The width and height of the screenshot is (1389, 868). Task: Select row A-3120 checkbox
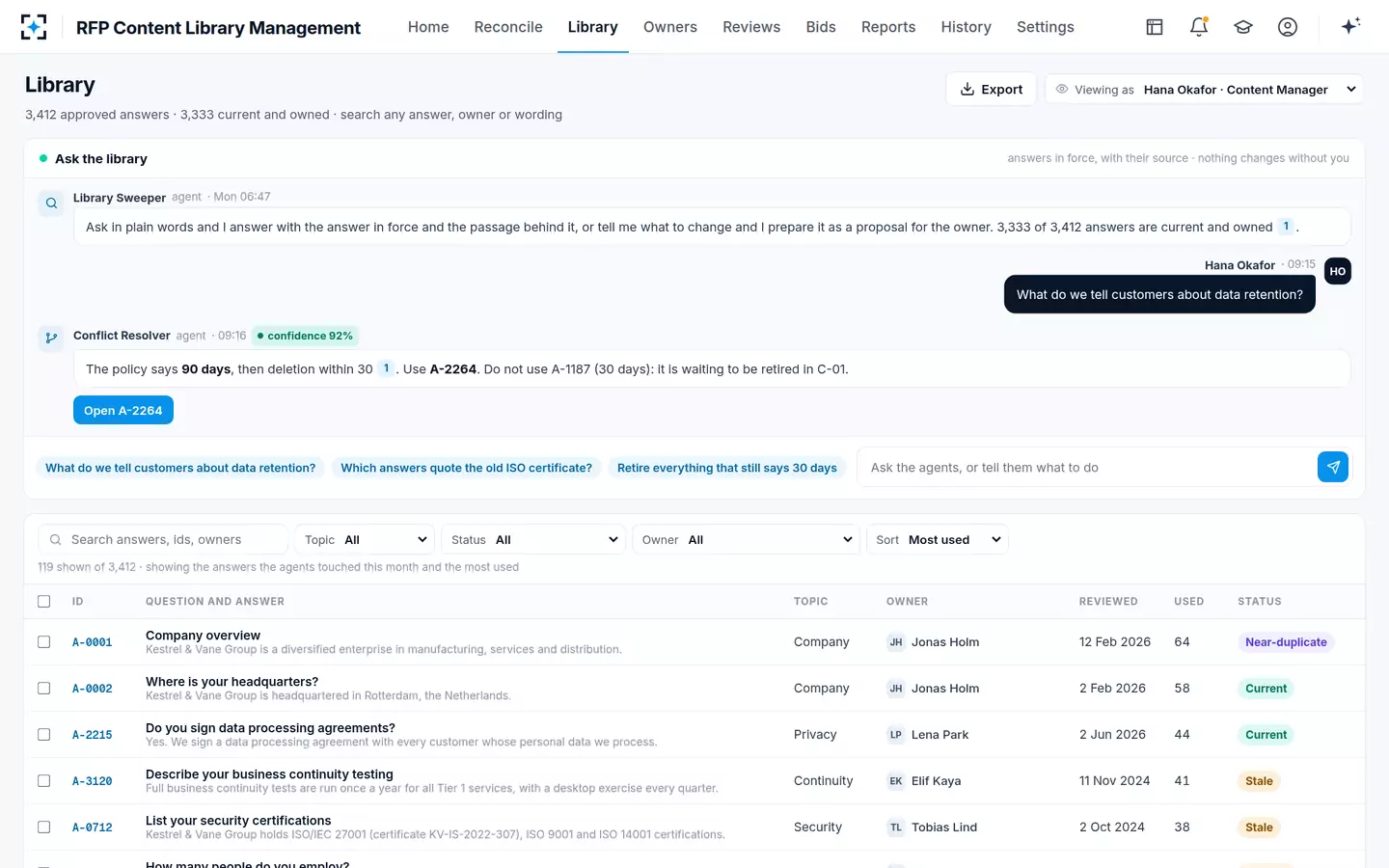pyautogui.click(x=43, y=781)
